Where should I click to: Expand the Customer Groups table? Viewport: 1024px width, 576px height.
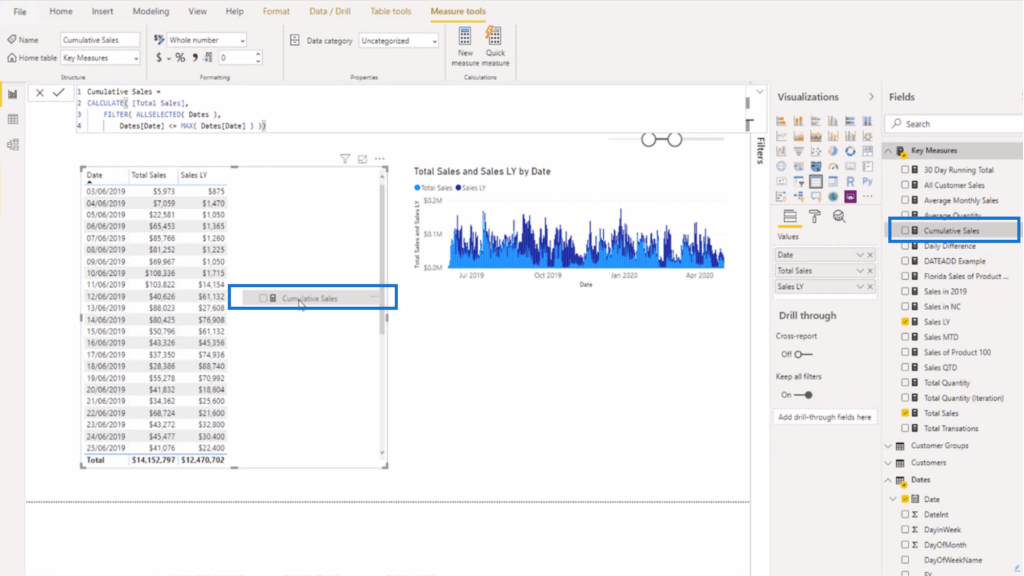(x=888, y=445)
